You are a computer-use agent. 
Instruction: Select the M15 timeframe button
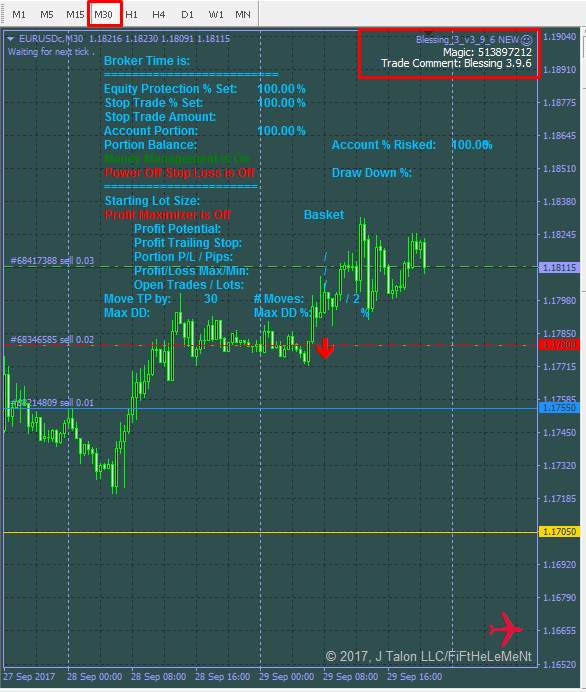click(x=75, y=15)
